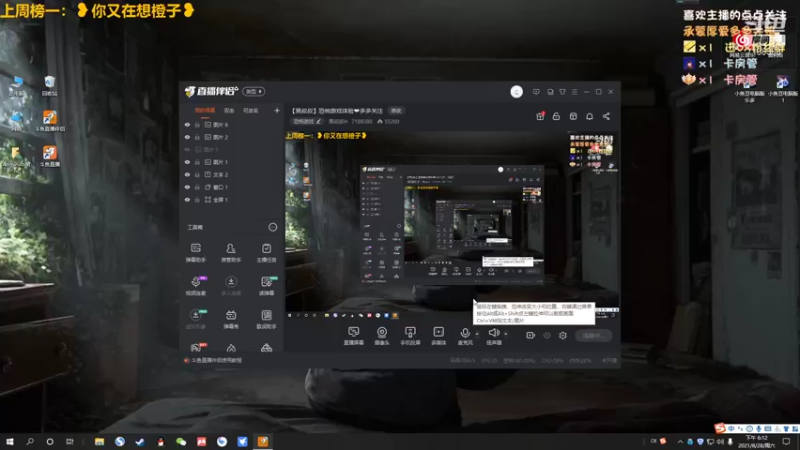Screen dimensions: 800x450
Task: Hide the 图片 1 layer
Action: (187, 162)
